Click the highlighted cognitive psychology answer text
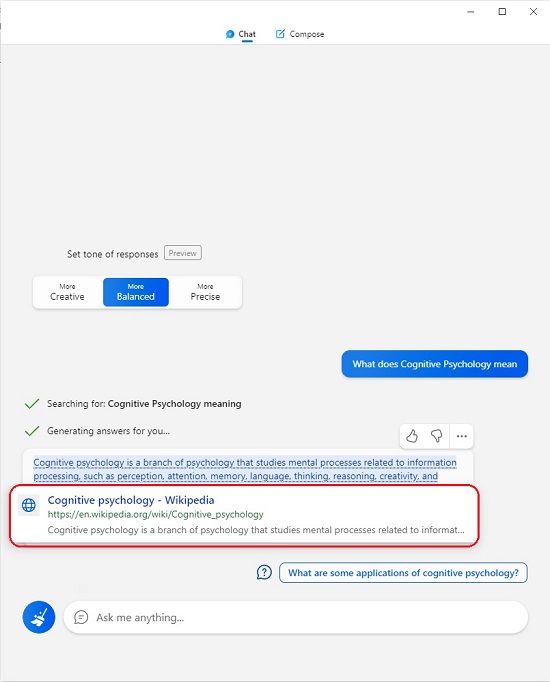Image resolution: width=550 pixels, height=682 pixels. click(245, 469)
